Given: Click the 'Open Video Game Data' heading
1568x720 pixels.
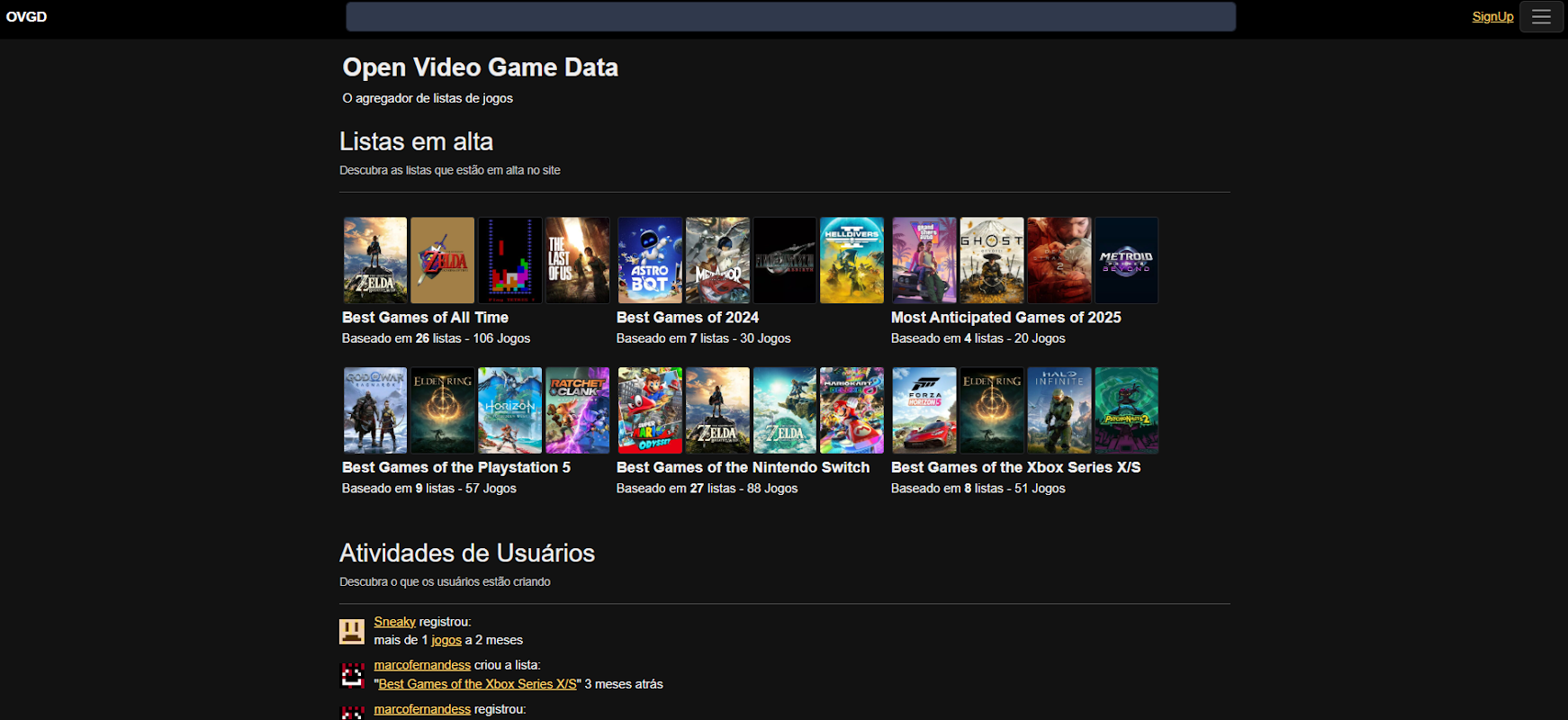Looking at the screenshot, I should [481, 67].
